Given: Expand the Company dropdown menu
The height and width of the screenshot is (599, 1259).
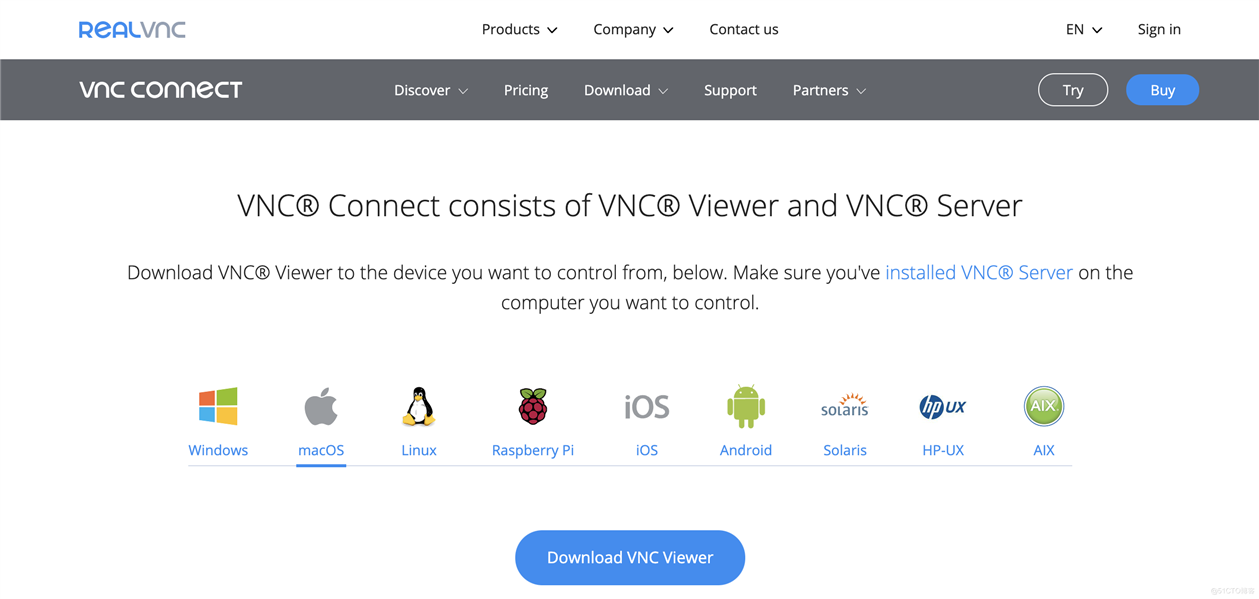Looking at the screenshot, I should pyautogui.click(x=633, y=29).
